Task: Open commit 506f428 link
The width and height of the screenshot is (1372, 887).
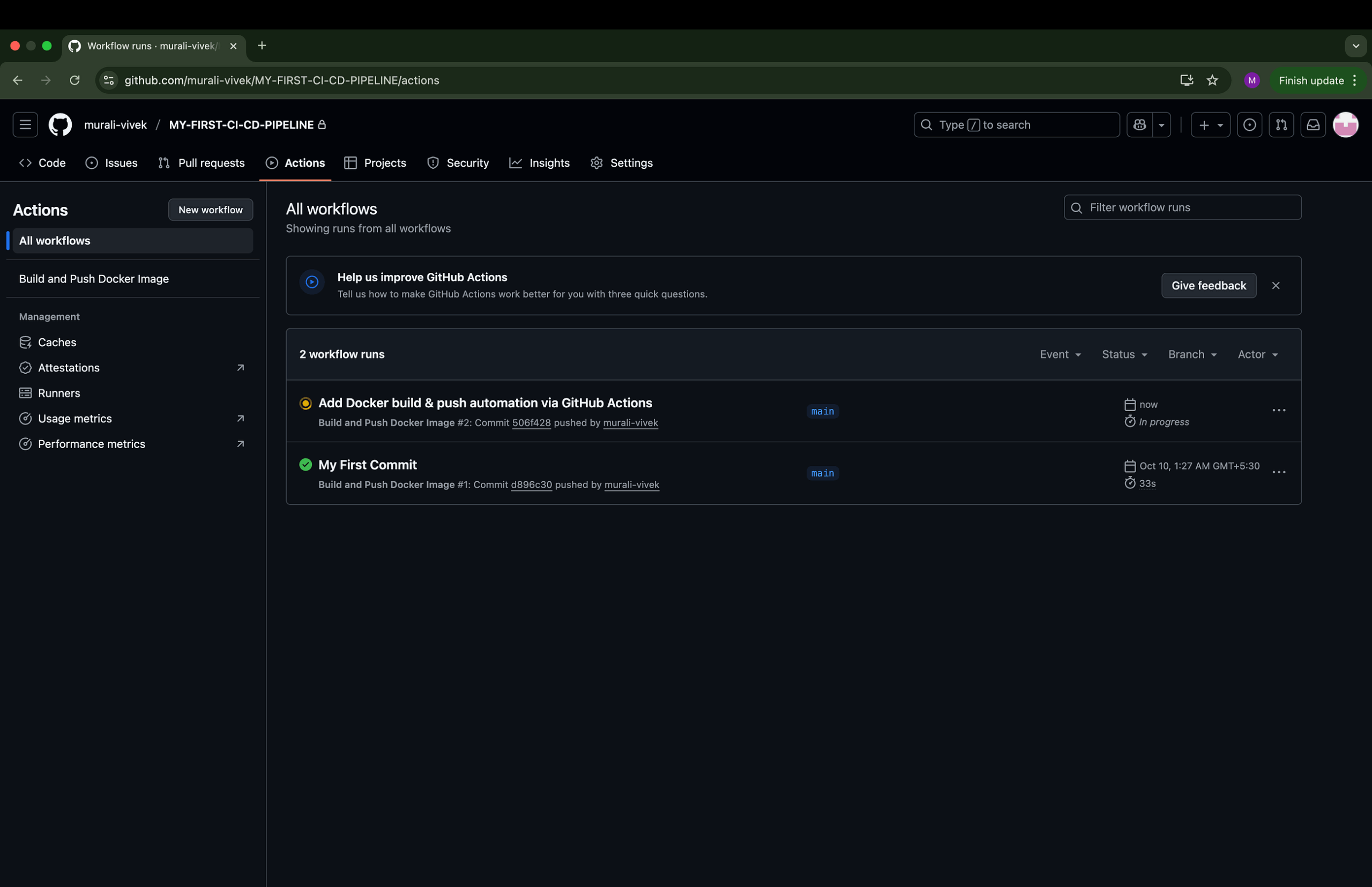Action: pyautogui.click(x=531, y=423)
